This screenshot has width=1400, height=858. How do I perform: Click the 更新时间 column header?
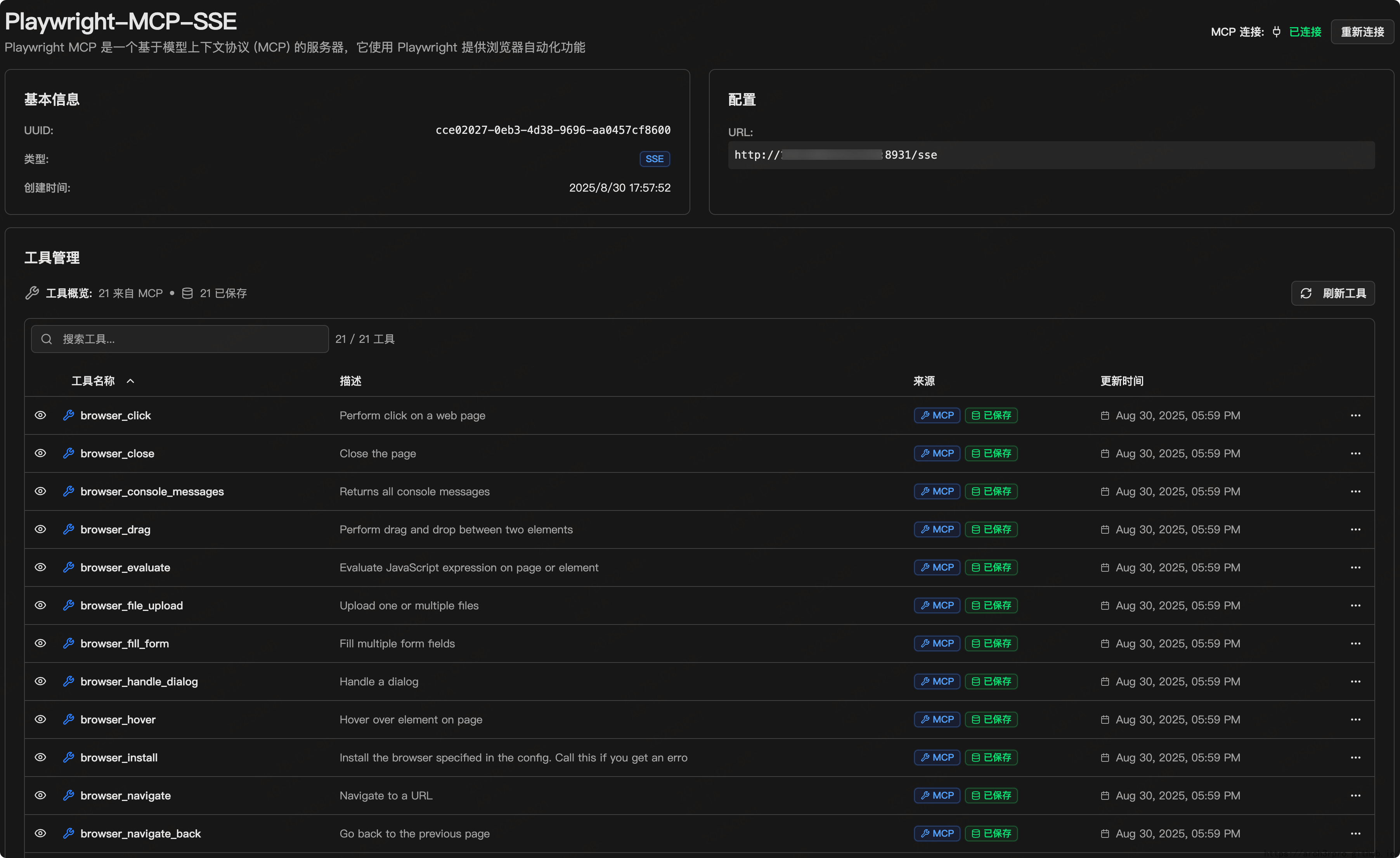[1121, 381]
